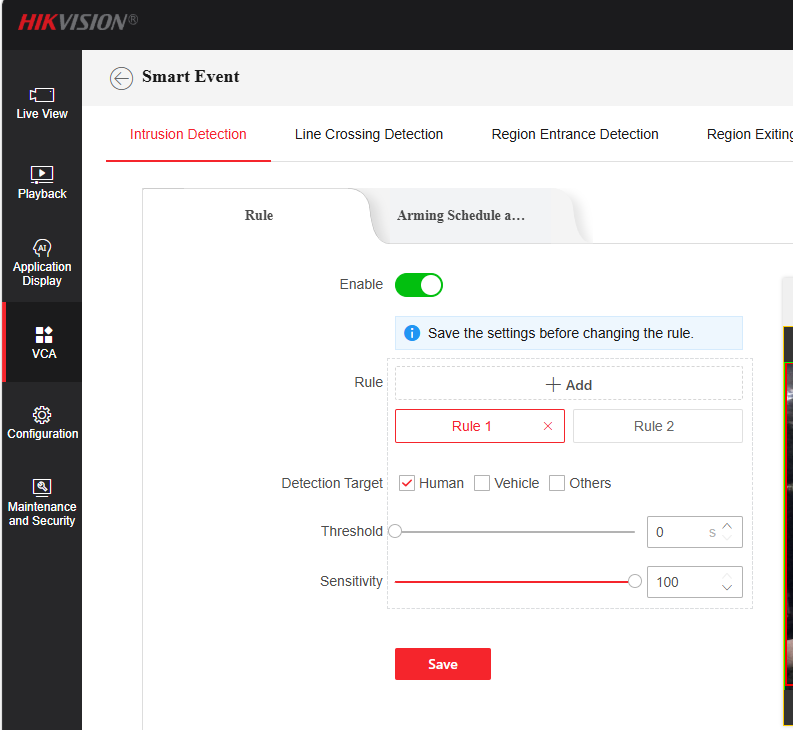Click the Sensitivity slider handle
Screen dimensions: 793x730
(x=635, y=582)
